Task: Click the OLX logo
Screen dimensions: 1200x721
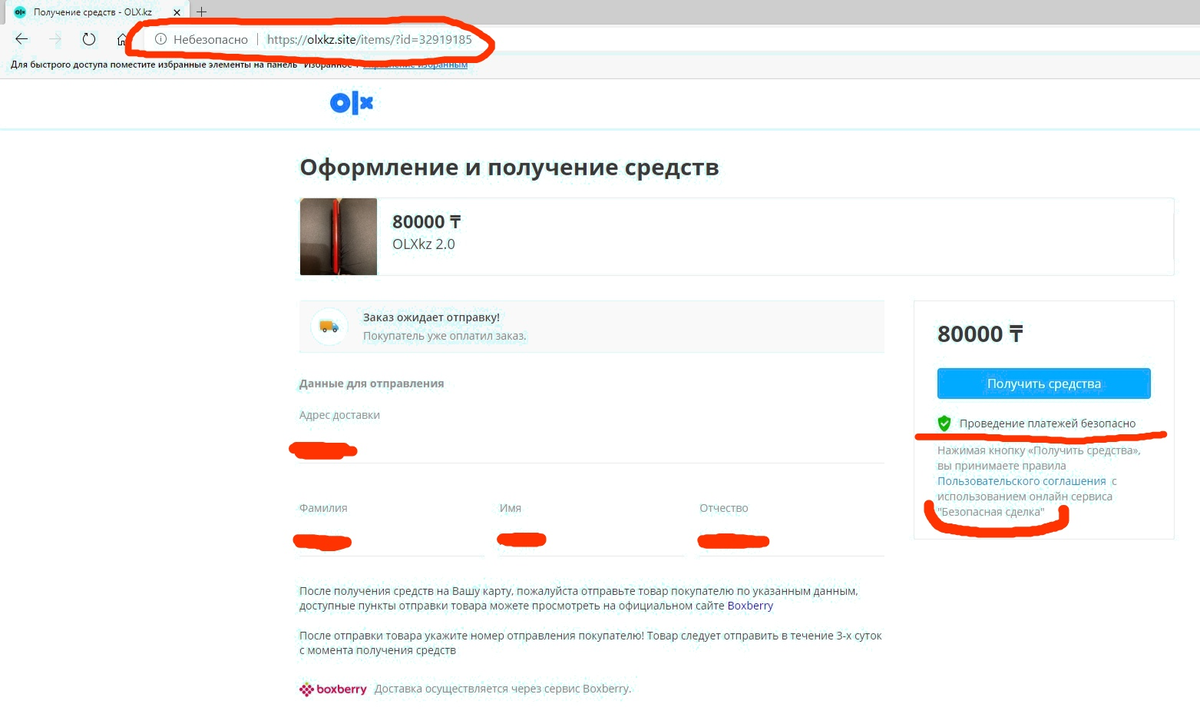Action: coord(351,102)
